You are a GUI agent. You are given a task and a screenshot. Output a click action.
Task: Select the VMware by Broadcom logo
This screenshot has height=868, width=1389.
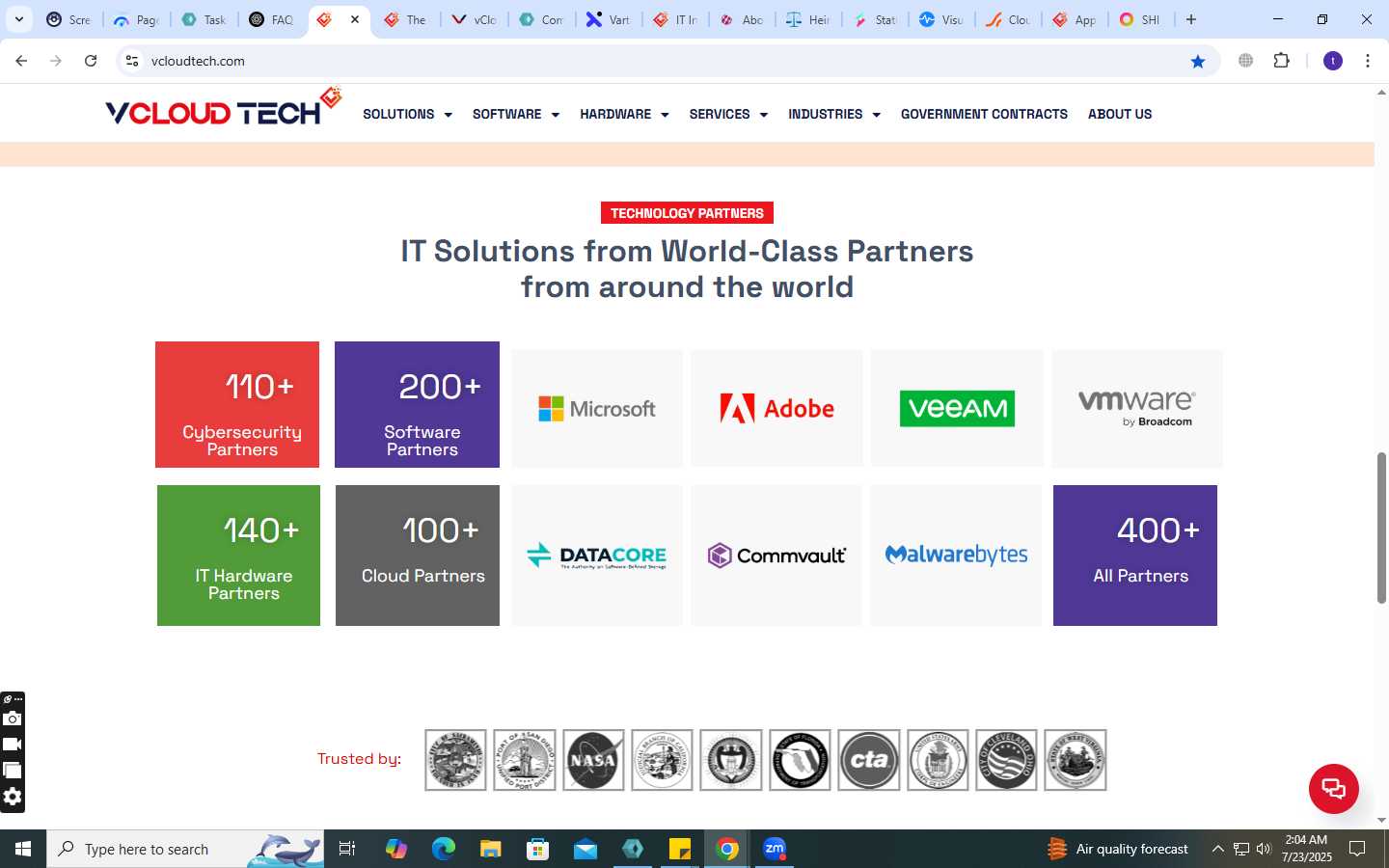point(1137,409)
